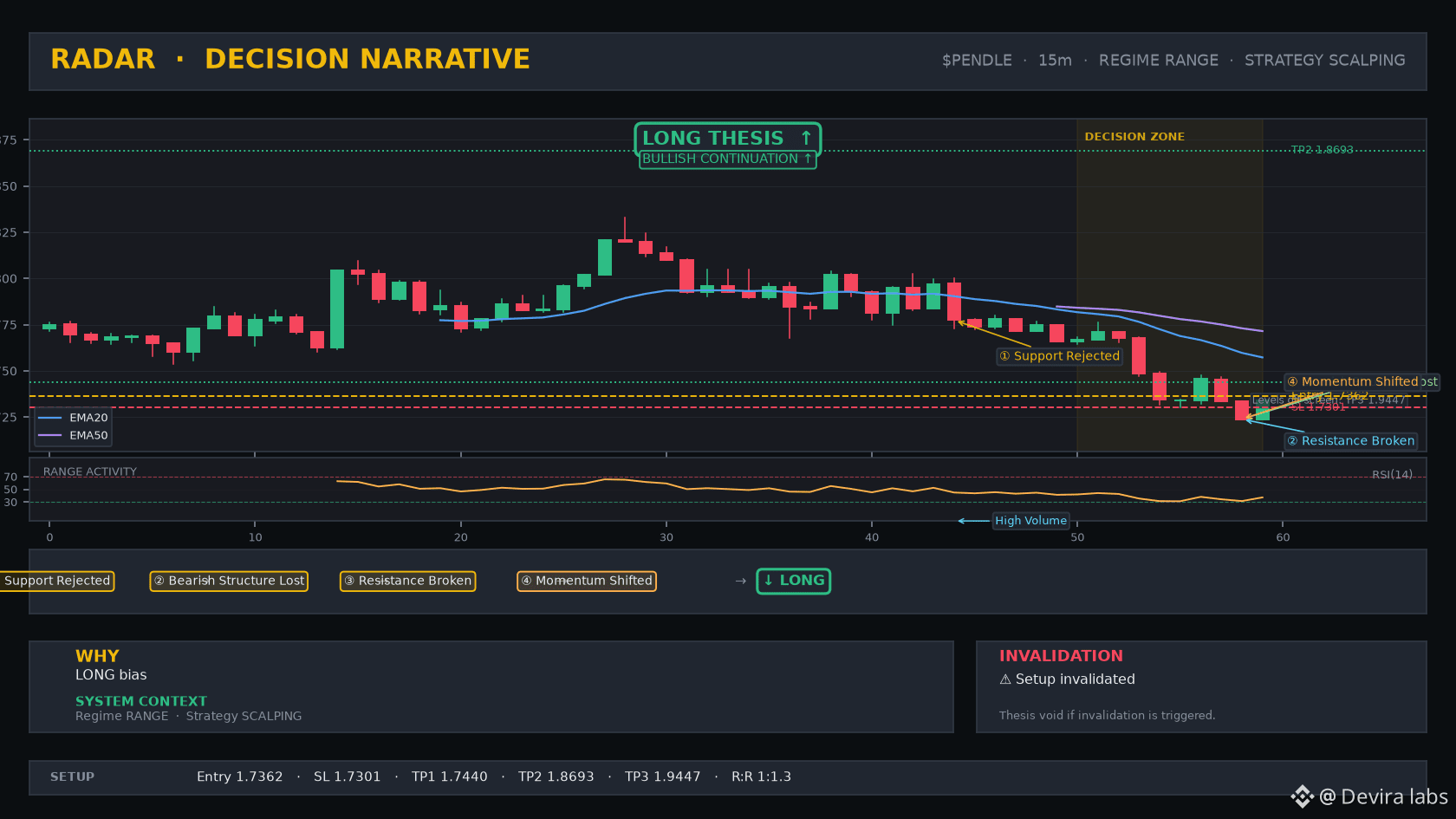Click the DECISION ZONE label
Viewport: 1456px width, 819px height.
tap(1134, 137)
